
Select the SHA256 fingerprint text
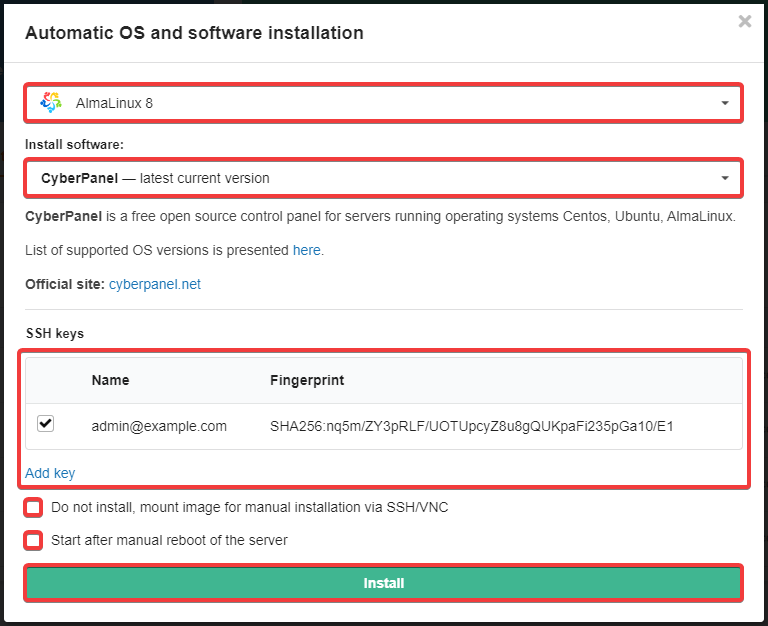(x=471, y=426)
